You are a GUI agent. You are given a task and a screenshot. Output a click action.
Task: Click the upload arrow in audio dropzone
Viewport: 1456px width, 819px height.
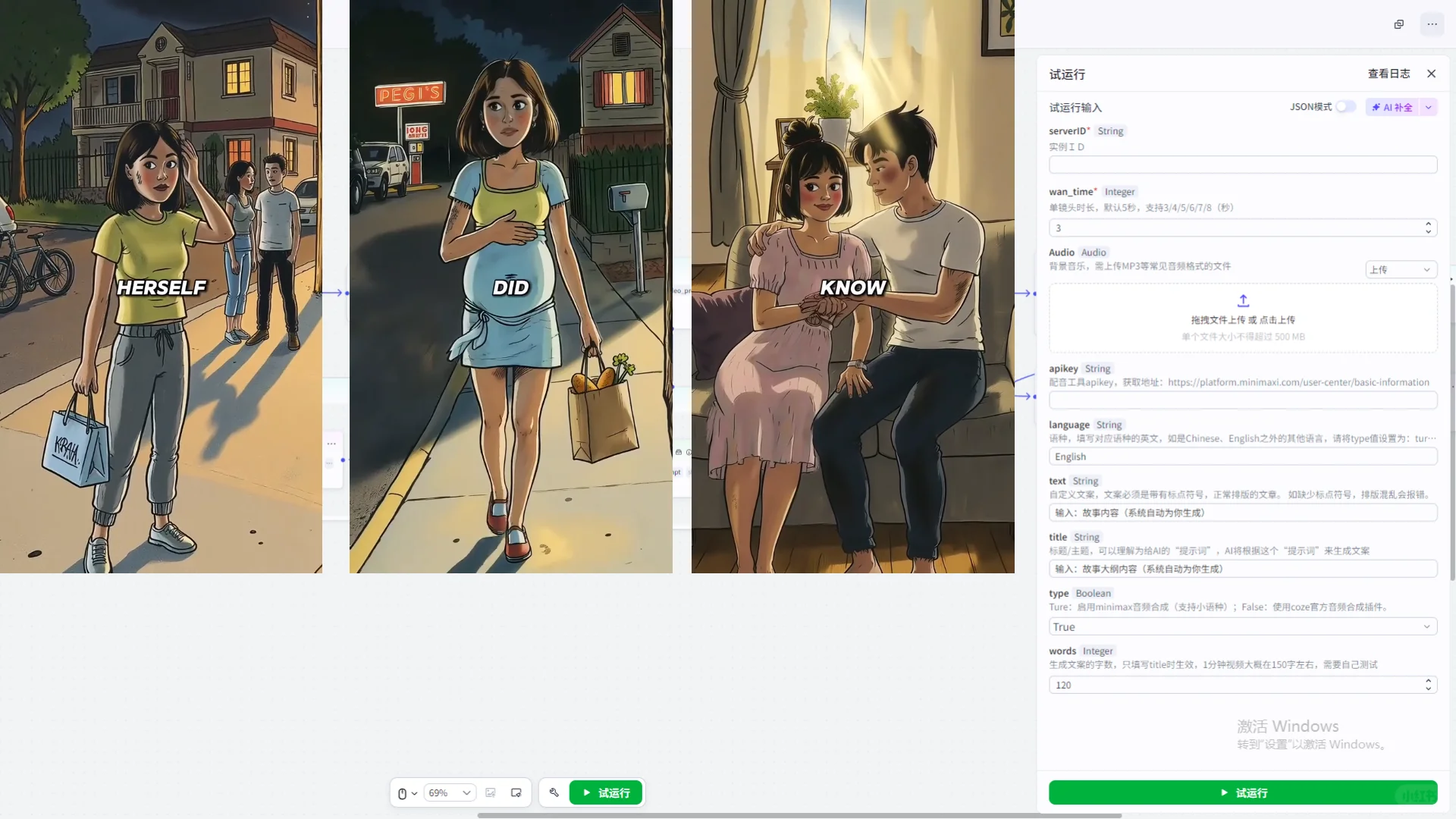point(1243,301)
